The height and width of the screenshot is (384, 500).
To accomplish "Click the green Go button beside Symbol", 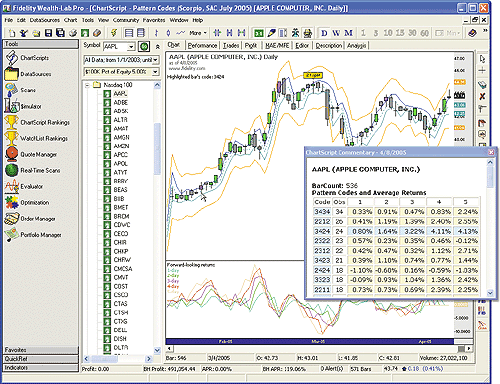I will coord(144,47).
